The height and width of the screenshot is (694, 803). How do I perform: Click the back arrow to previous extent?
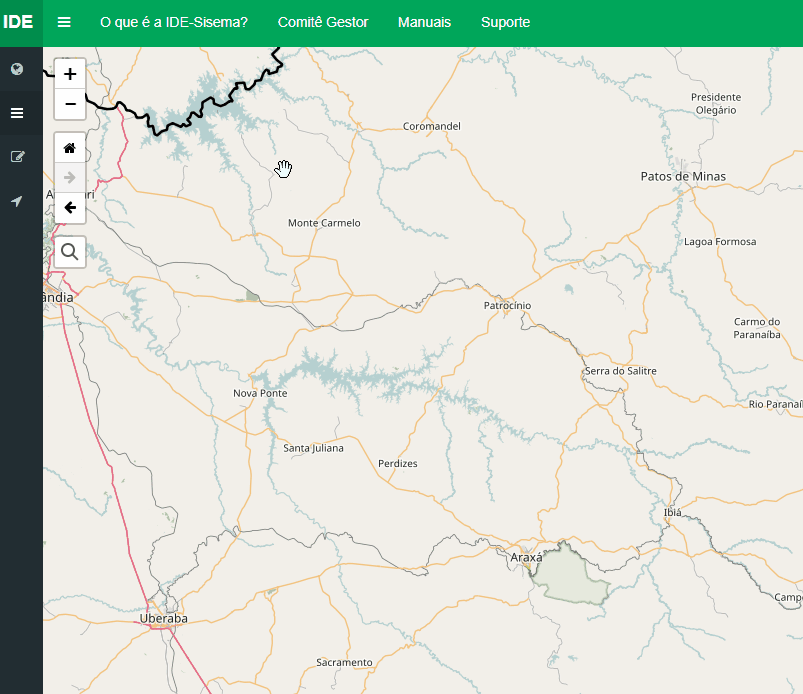click(x=69, y=208)
